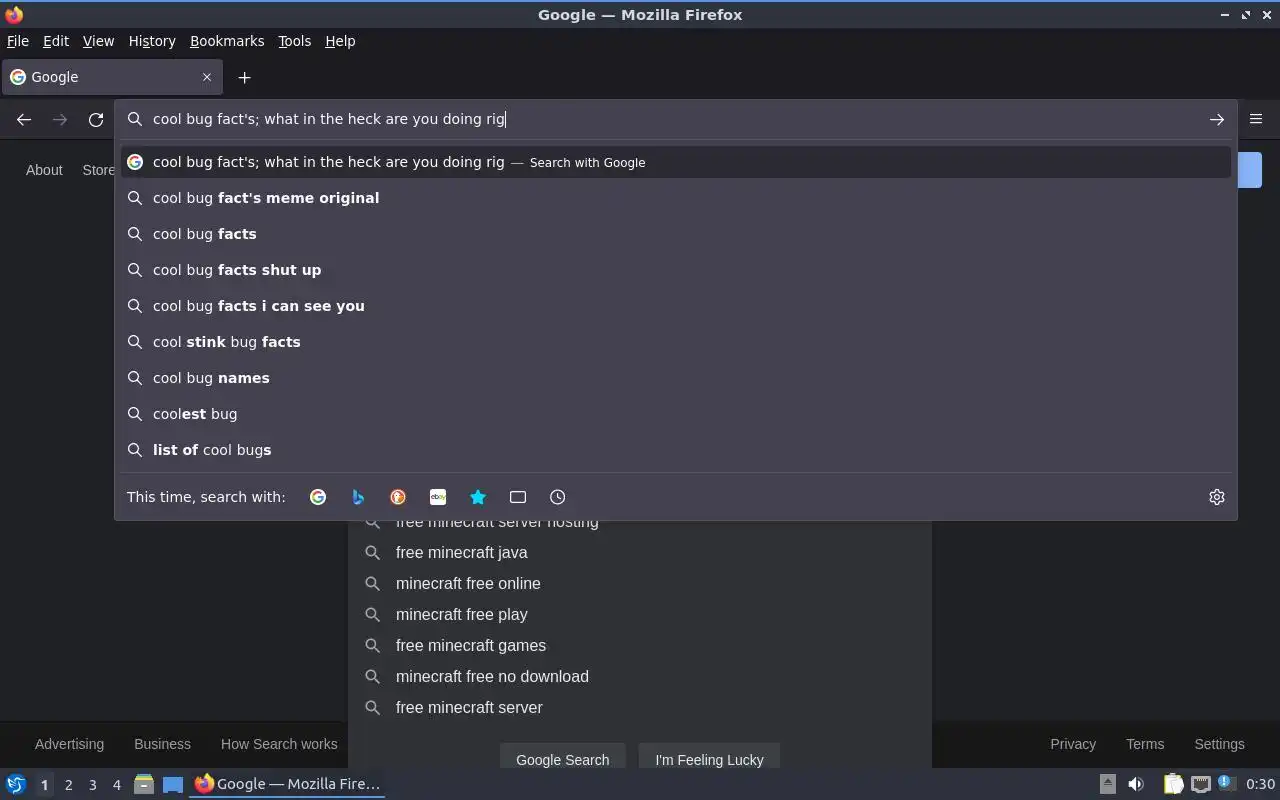Open the Bookmarks menu

(x=227, y=41)
